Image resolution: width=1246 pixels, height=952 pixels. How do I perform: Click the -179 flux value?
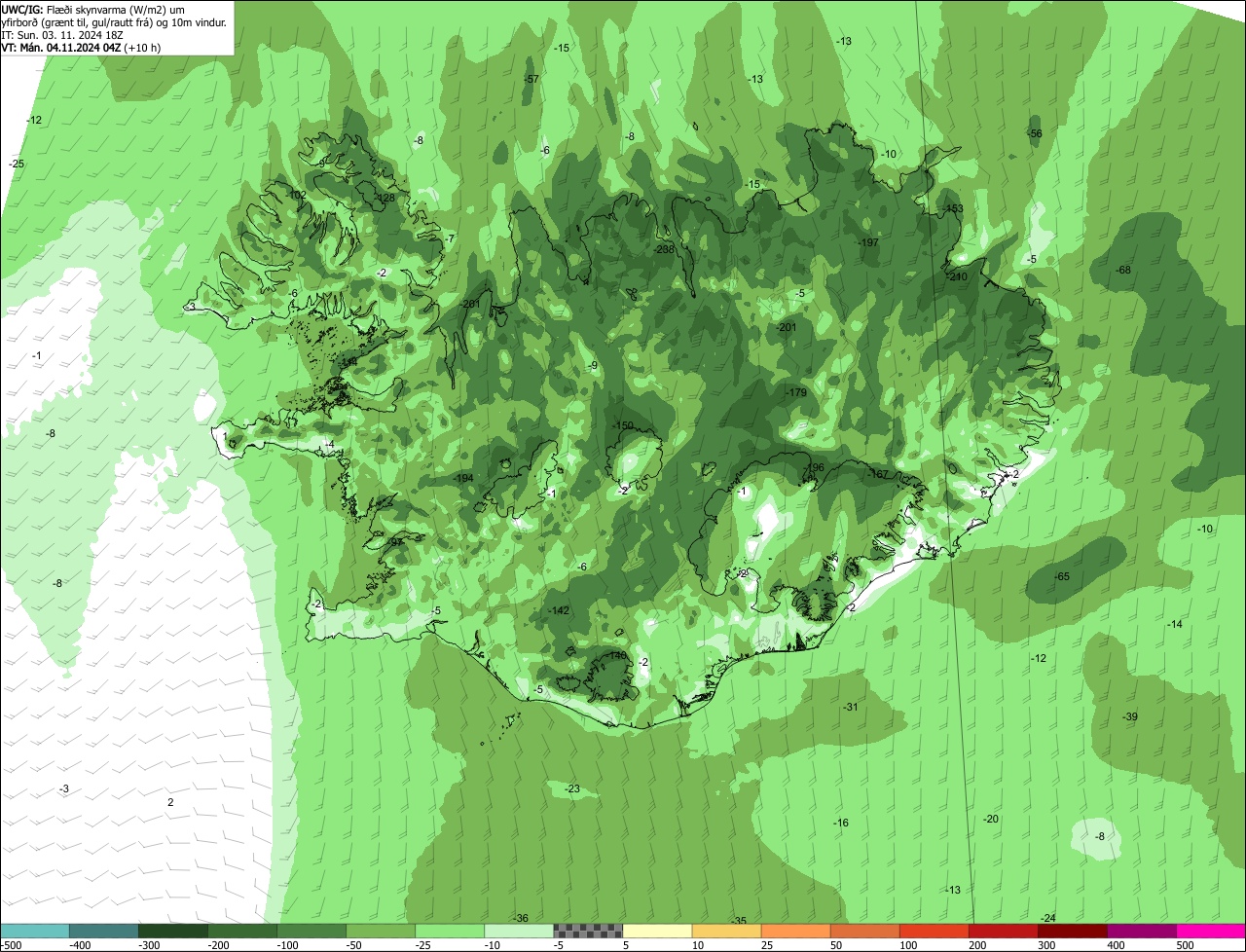796,392
